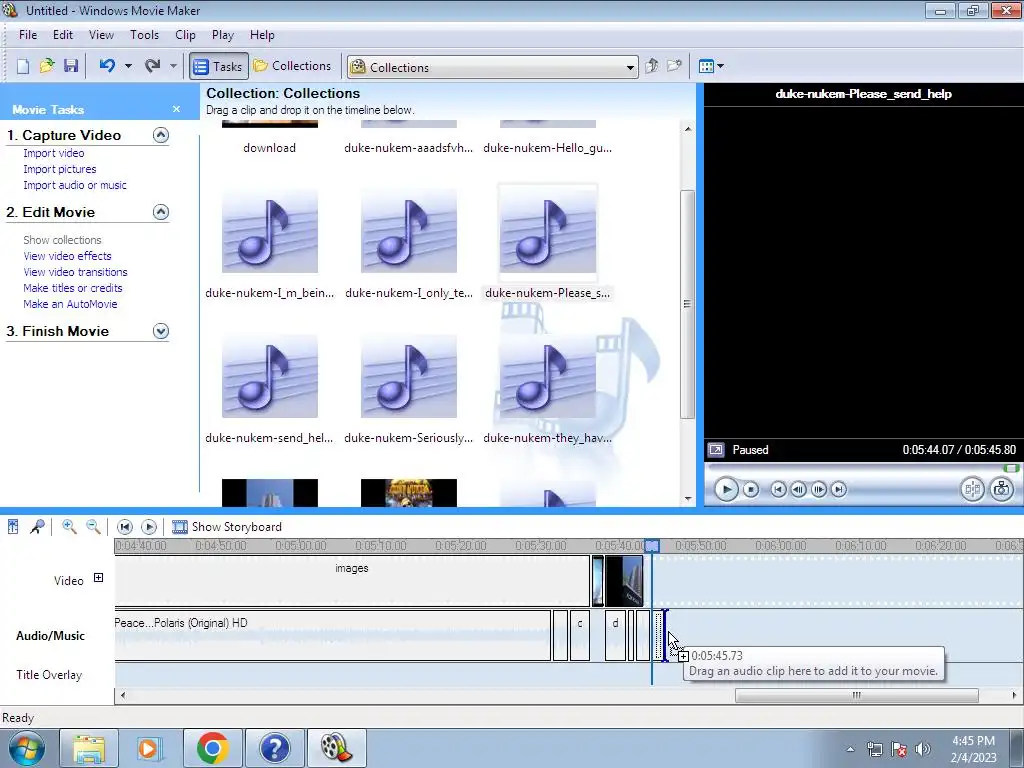Open the undo history dropdown arrow
Viewport: 1024px width, 768px height.
(x=128, y=66)
